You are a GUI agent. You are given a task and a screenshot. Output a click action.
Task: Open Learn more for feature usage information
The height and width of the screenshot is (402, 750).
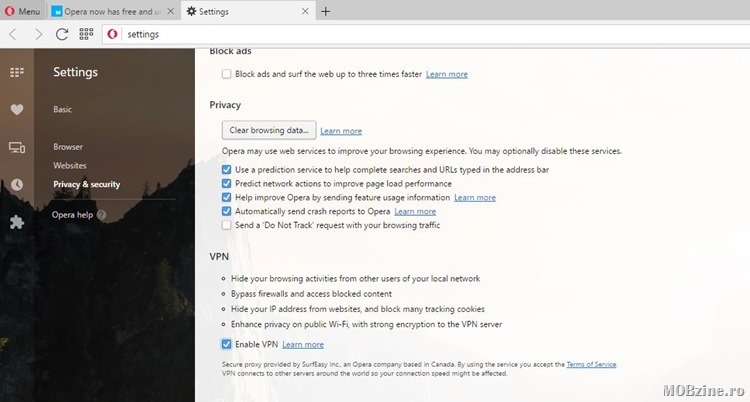[475, 197]
